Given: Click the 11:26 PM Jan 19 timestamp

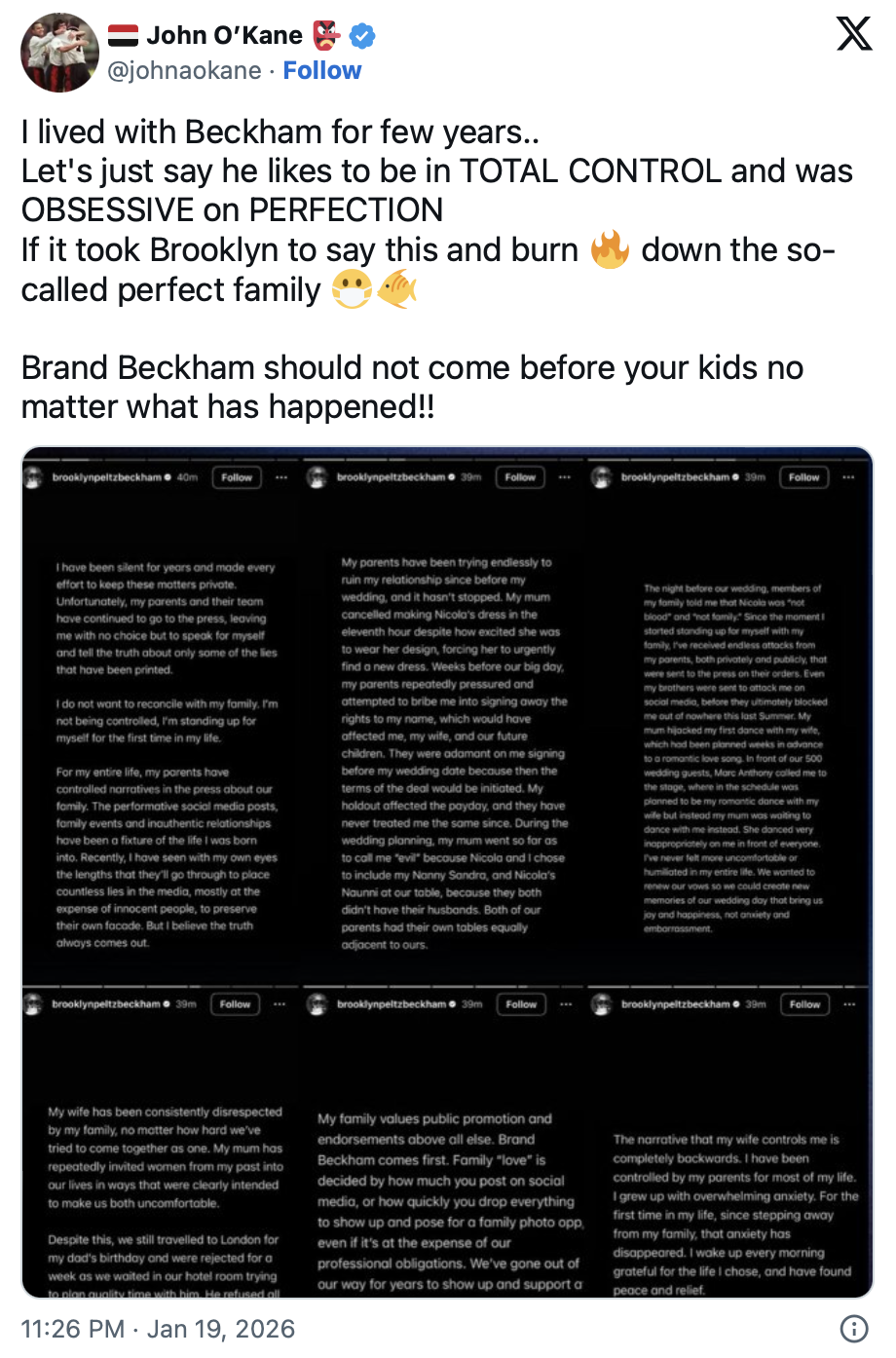Looking at the screenshot, I should tap(158, 1329).
